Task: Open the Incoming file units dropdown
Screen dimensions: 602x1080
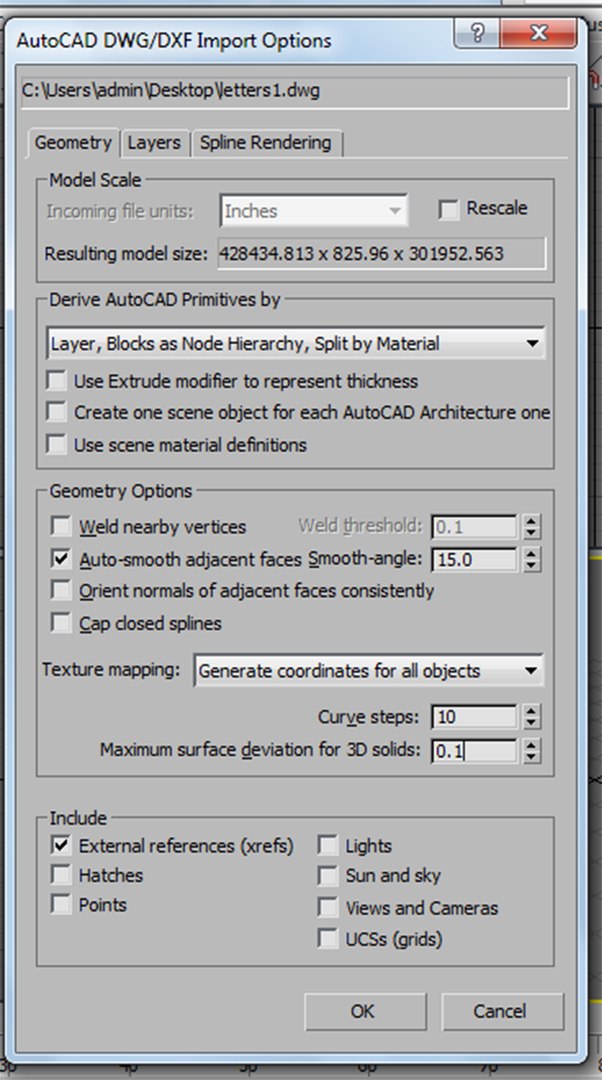Action: coord(314,211)
